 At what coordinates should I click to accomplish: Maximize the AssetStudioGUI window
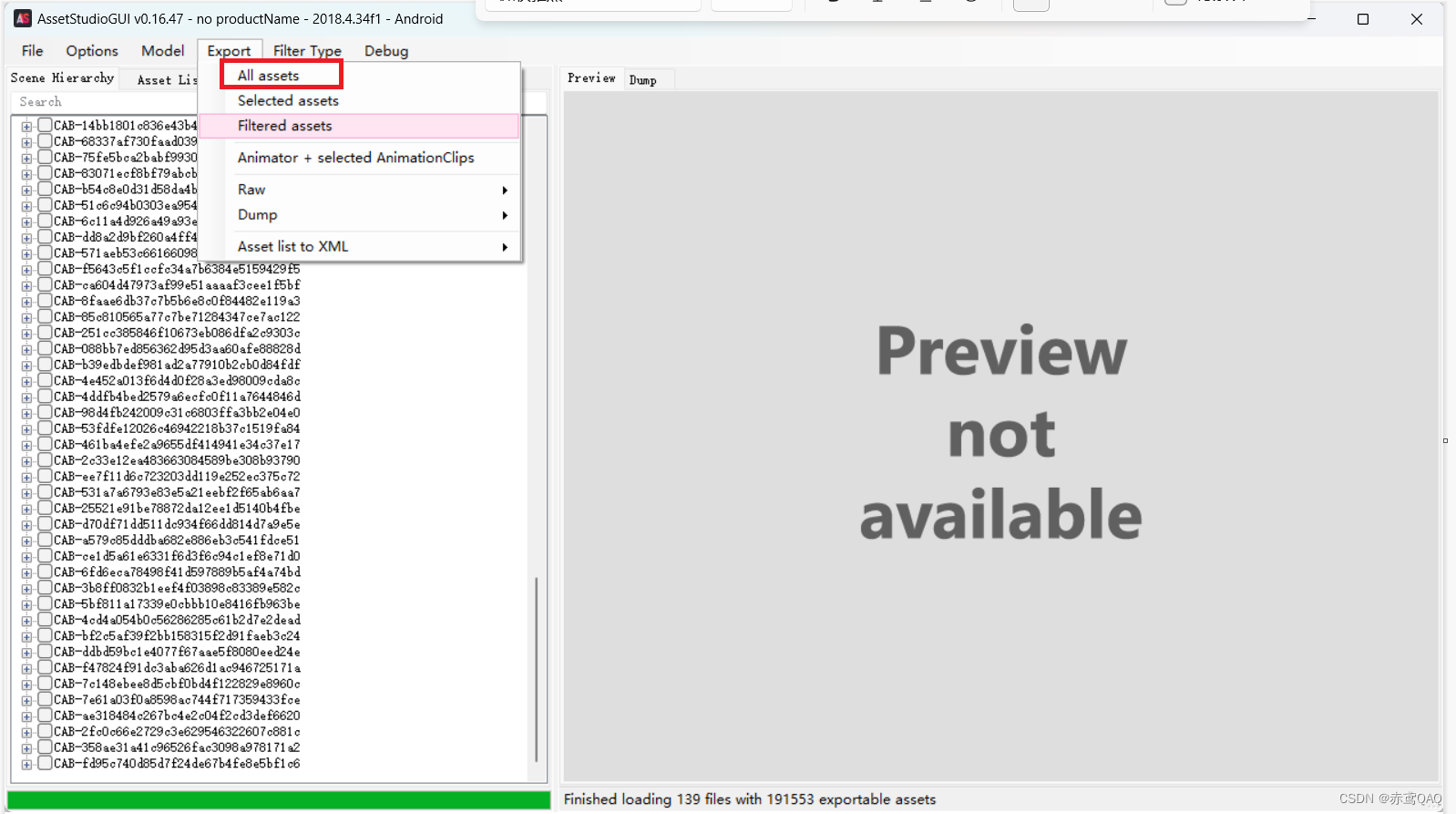click(x=1362, y=19)
